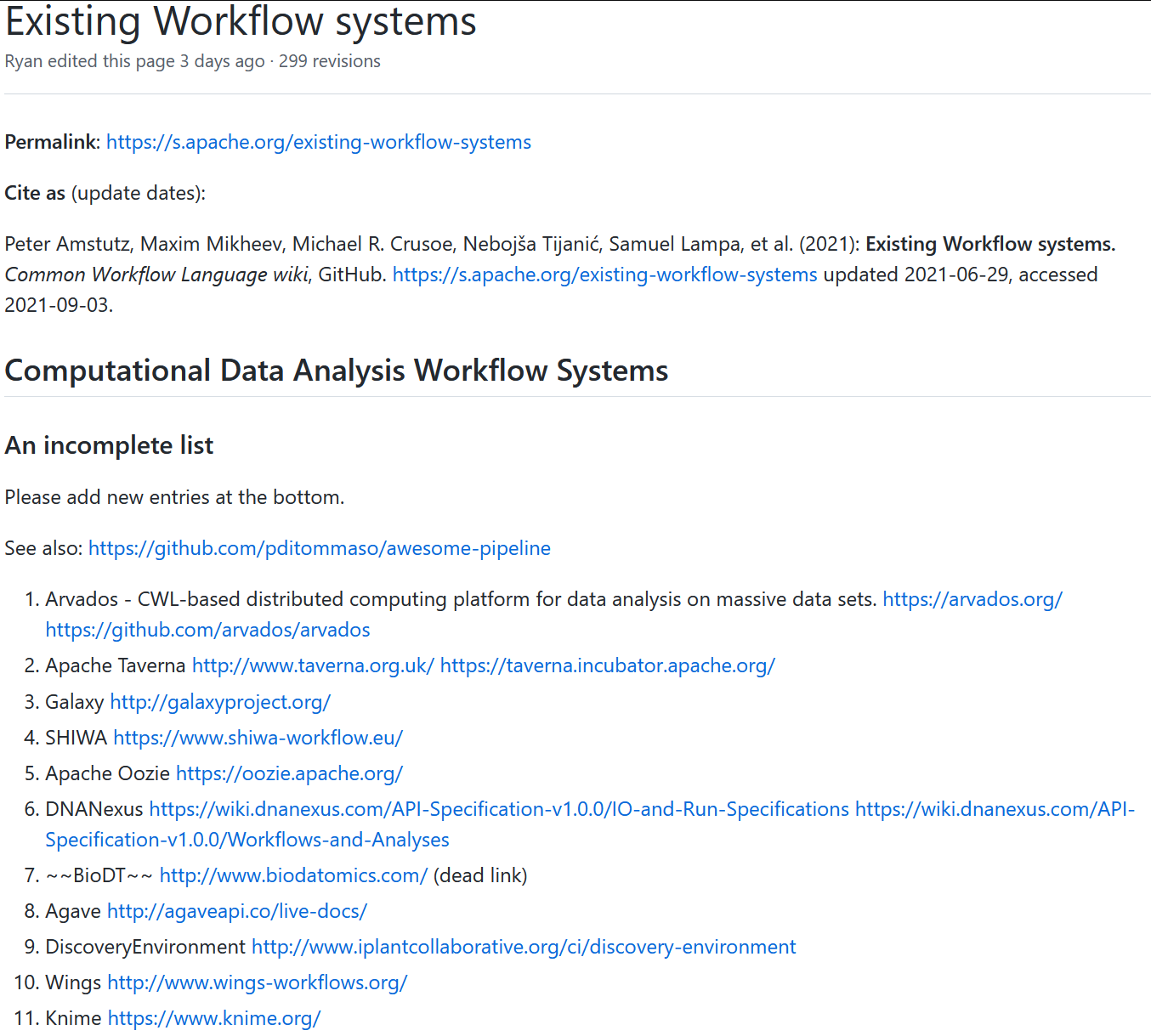Viewport: 1151px width, 1036px height.
Task: Click the 'Existing Workflow systems' page title
Action: 241,20
